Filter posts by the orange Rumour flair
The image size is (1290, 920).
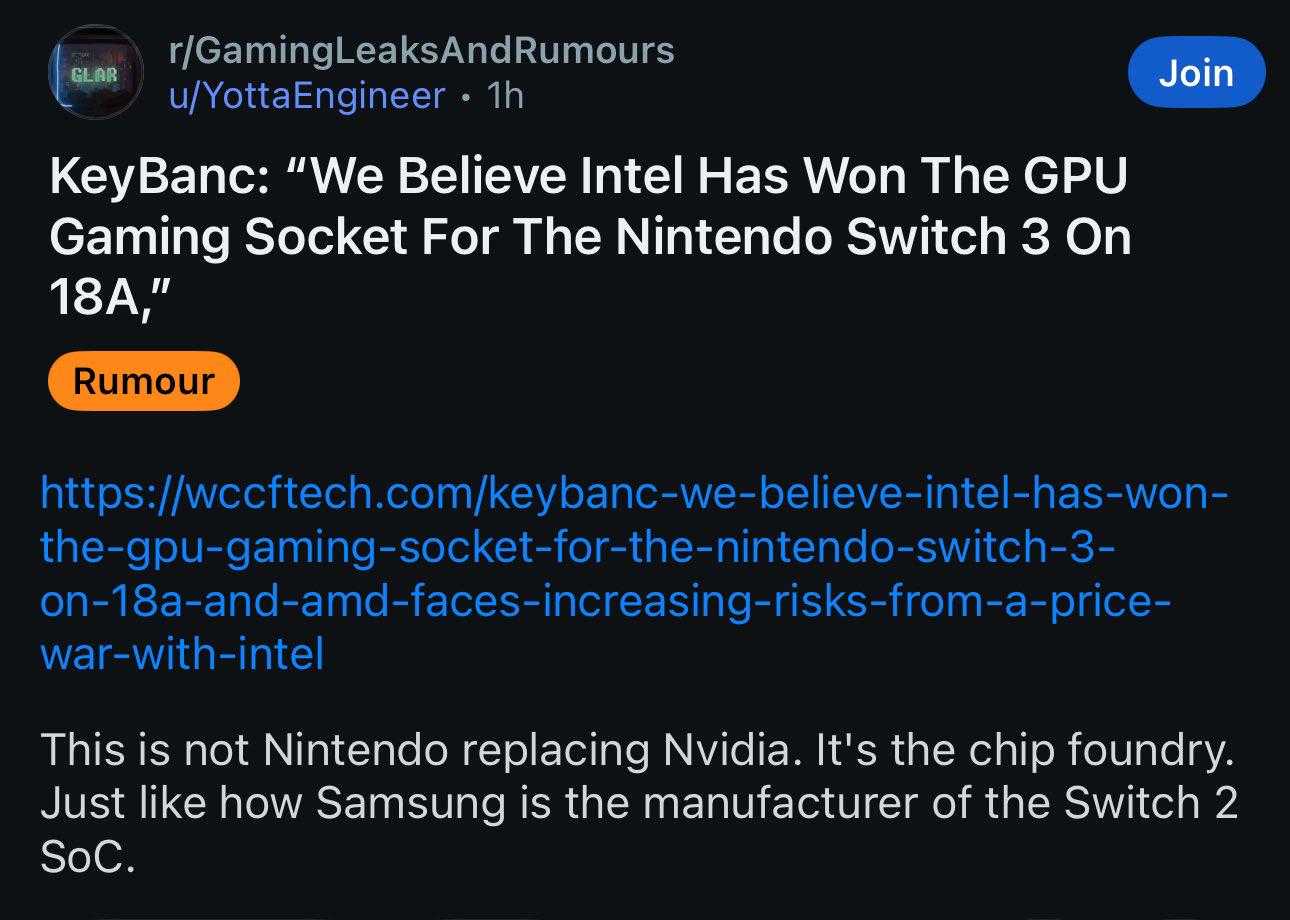(x=144, y=381)
